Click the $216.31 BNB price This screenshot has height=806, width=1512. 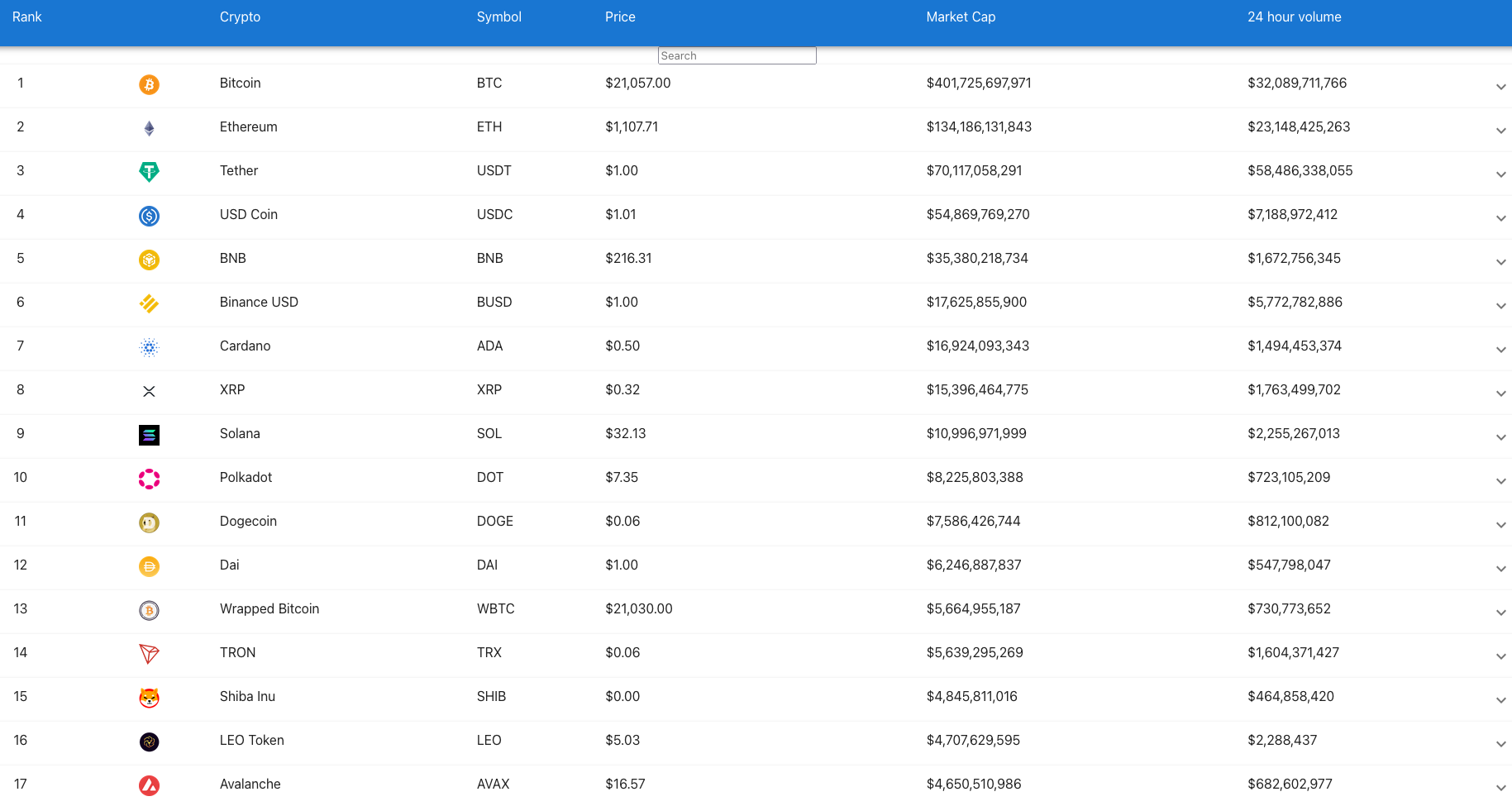[x=628, y=258]
